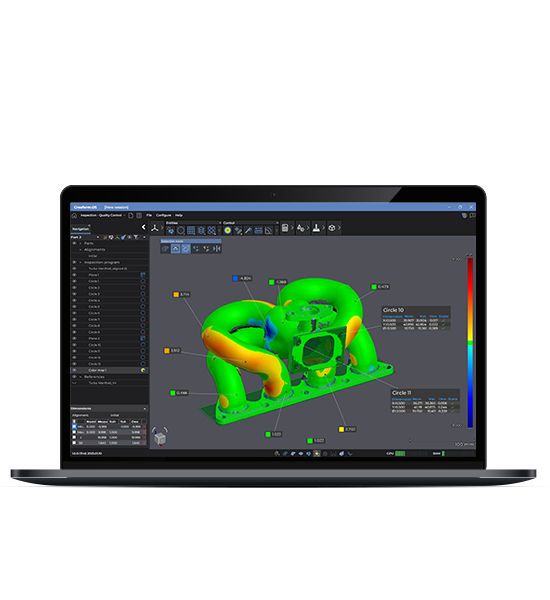Select the Circle 7 tree row
The image size is (550, 600).
click(109, 320)
